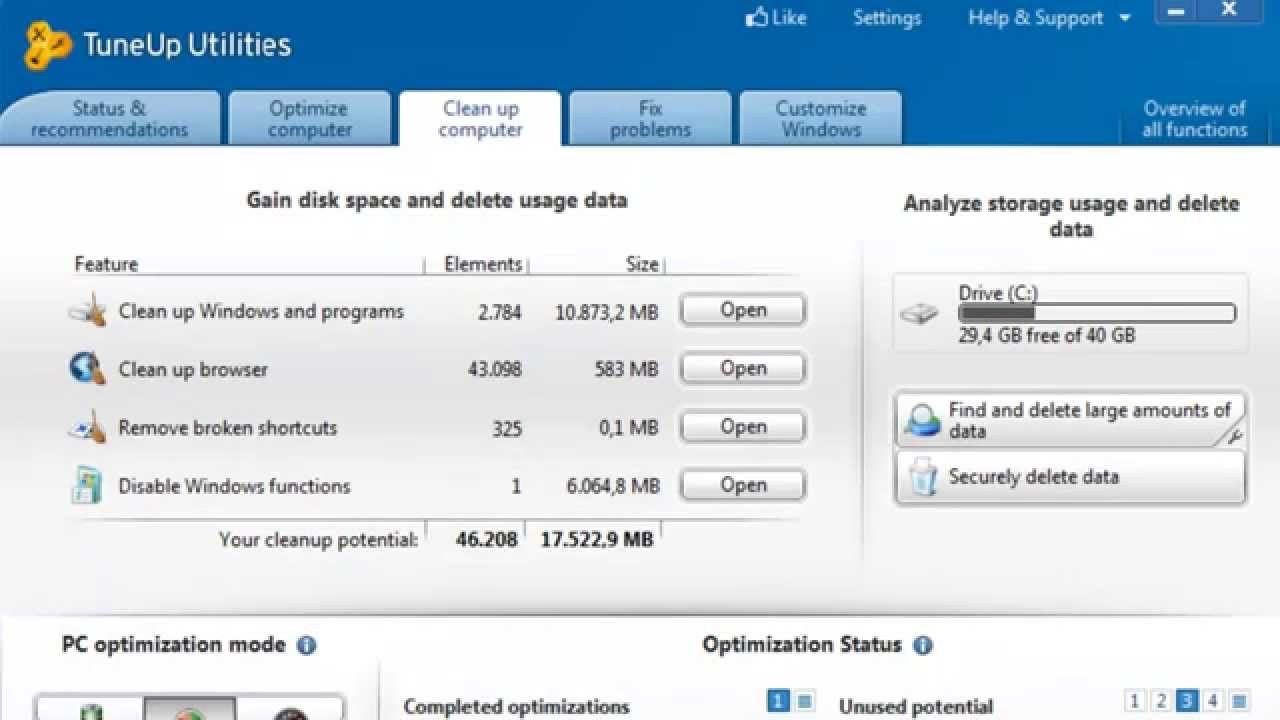1280x720 pixels.
Task: Select page 3 of Unused potential
Action: coord(1187,701)
